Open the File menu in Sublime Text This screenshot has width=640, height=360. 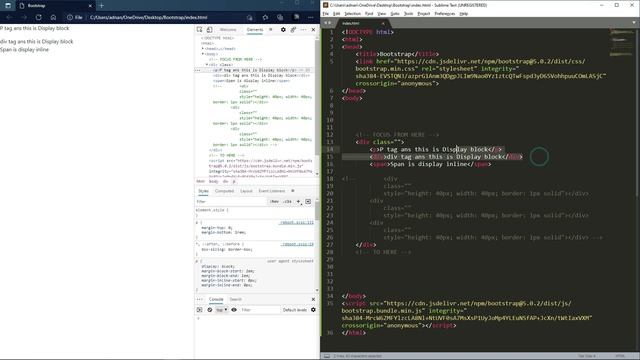coord(326,14)
